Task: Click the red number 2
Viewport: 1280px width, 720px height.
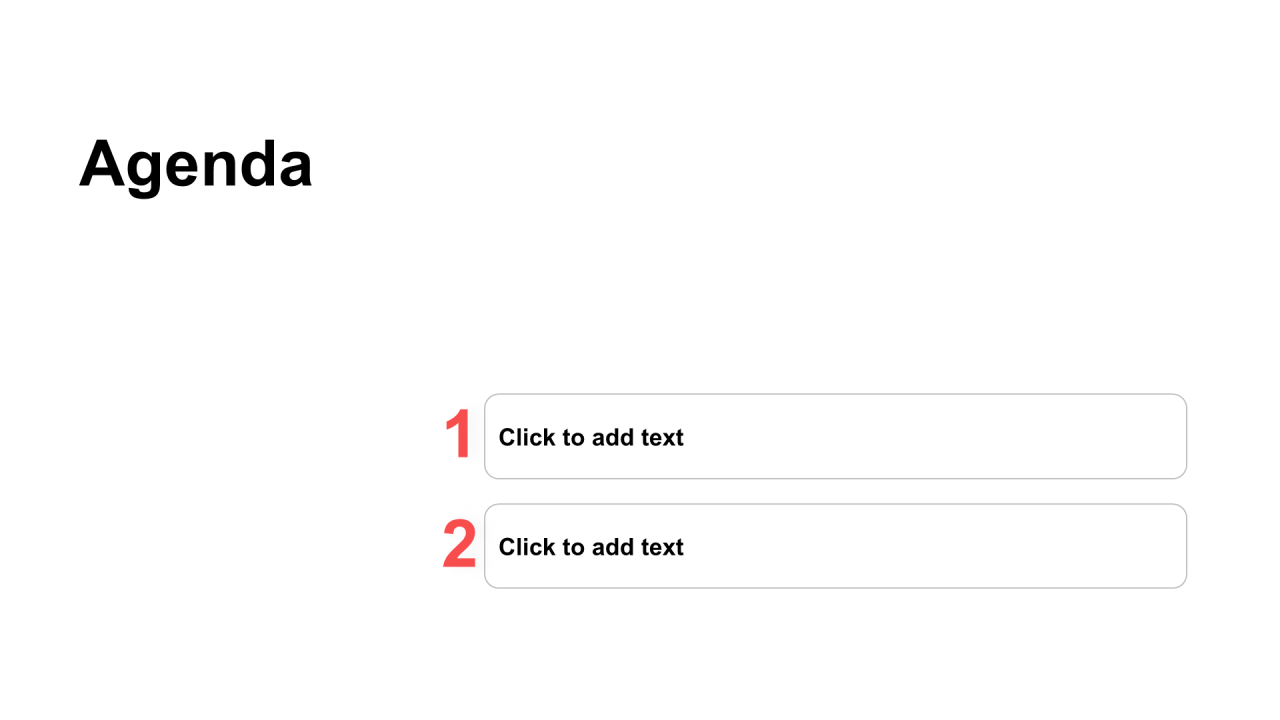Action: [x=459, y=546]
